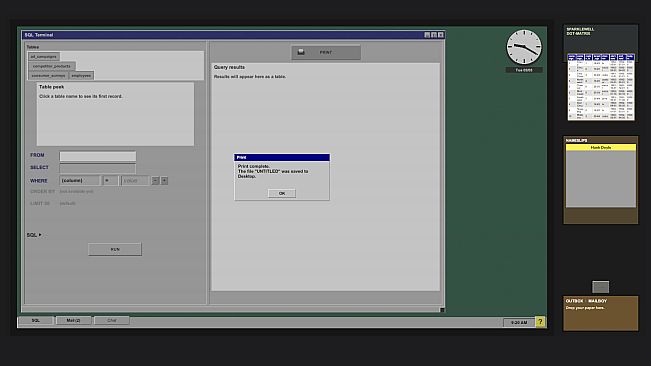Maximize the SQL Terminal window
The image size is (651, 366).
[434, 35]
